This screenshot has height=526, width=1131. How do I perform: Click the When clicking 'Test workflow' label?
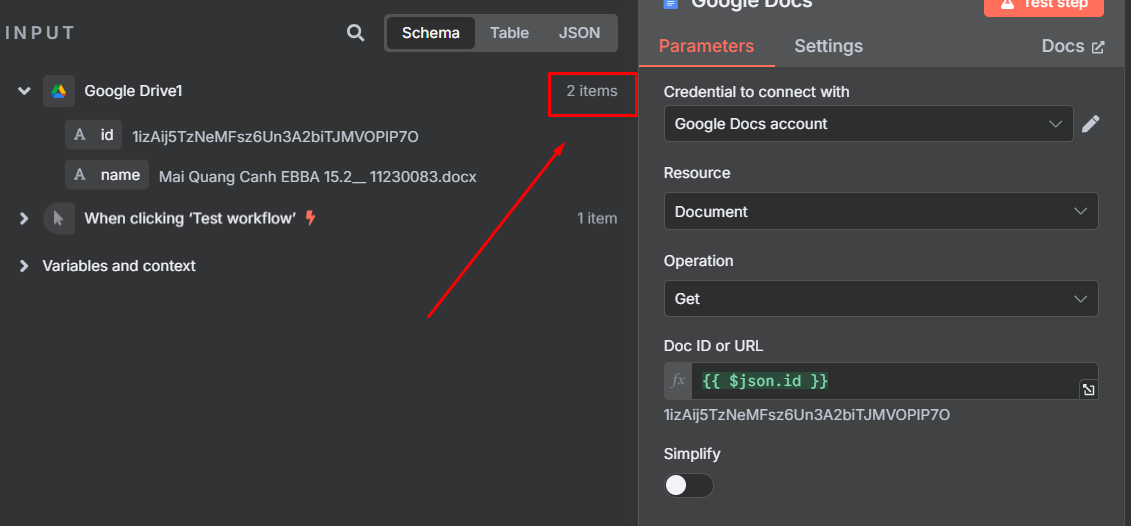coord(190,218)
